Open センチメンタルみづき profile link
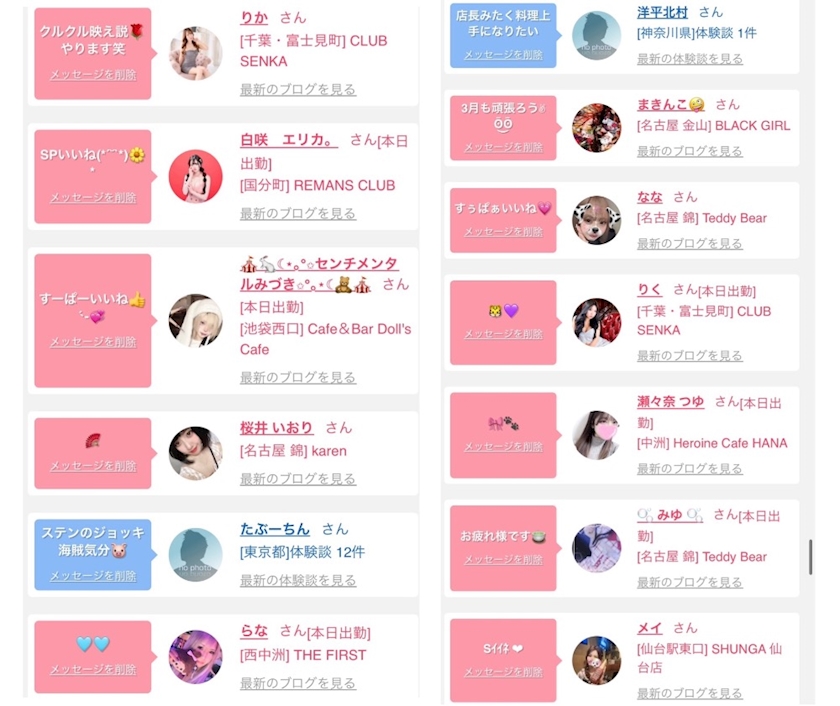Image resolution: width=840 pixels, height=706 pixels. [x=319, y=274]
